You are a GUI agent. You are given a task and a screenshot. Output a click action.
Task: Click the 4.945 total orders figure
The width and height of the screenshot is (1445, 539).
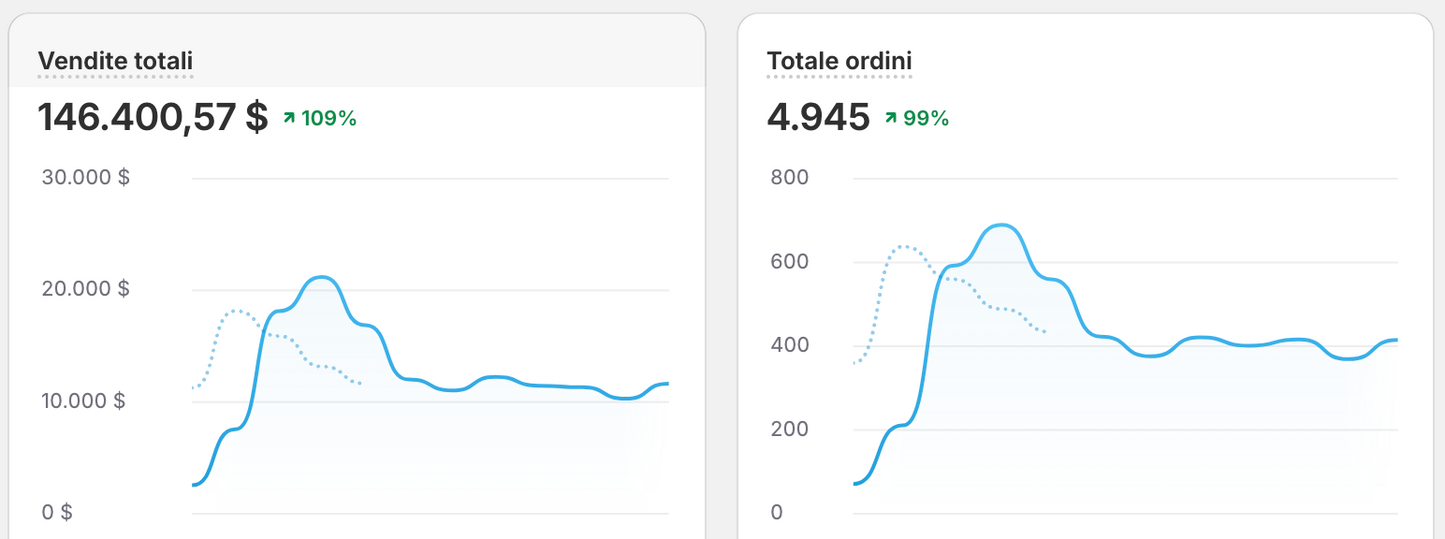pyautogui.click(x=818, y=118)
